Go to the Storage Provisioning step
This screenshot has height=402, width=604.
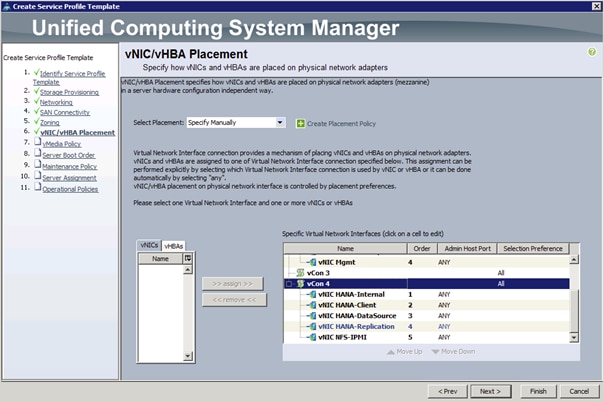tap(69, 92)
